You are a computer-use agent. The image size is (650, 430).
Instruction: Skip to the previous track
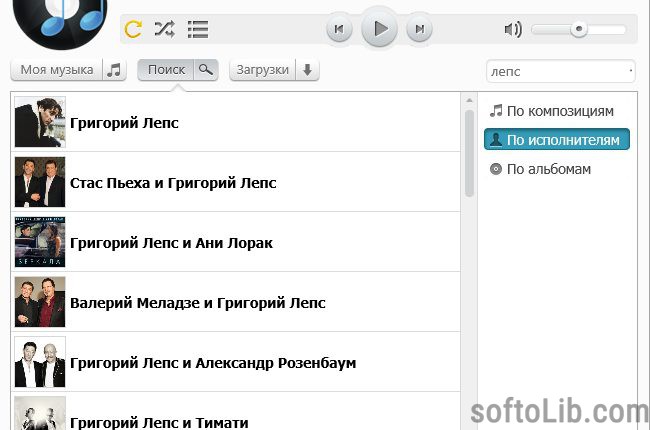coord(339,29)
